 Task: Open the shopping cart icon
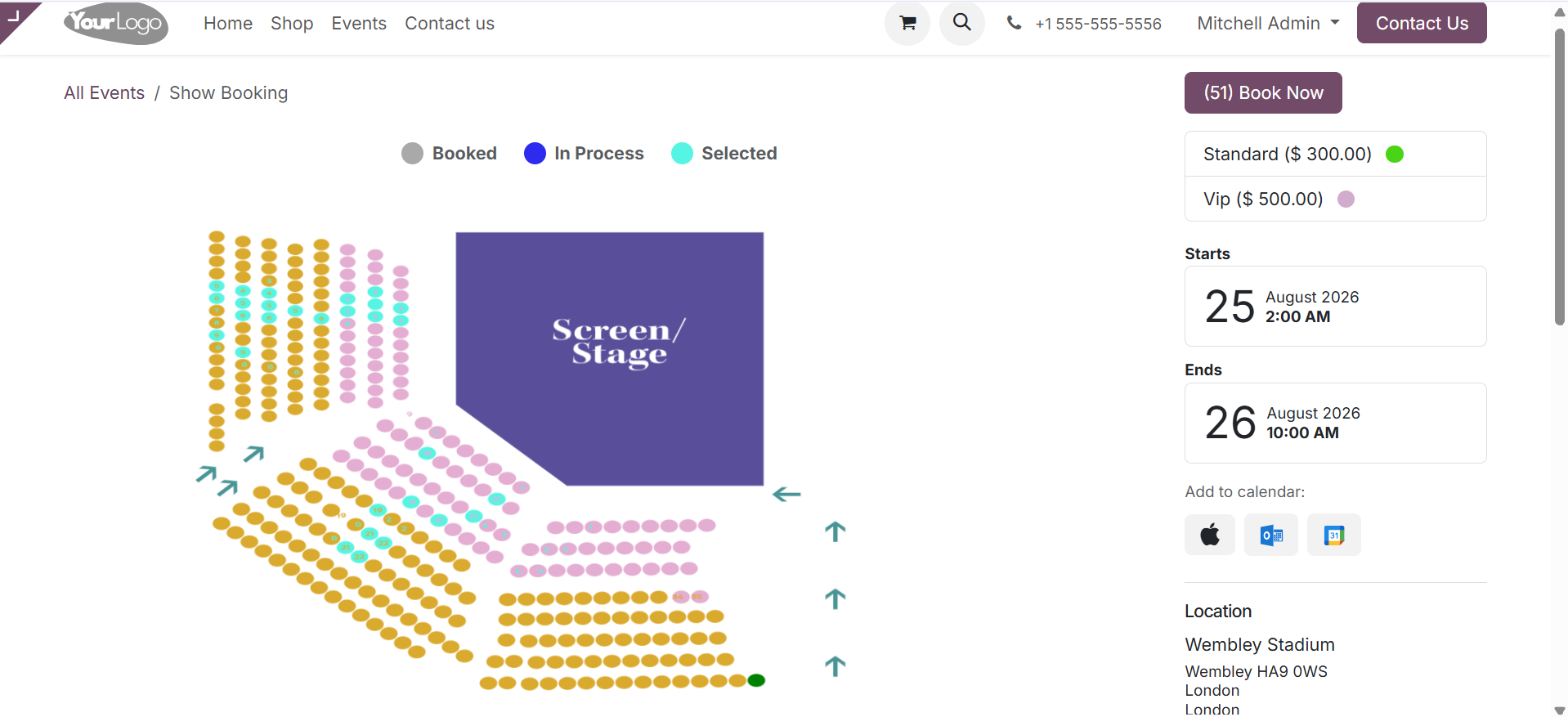click(907, 24)
